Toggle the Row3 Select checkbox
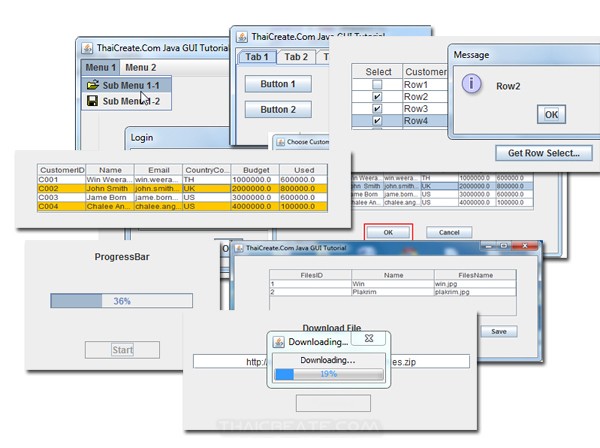The height and width of the screenshot is (448, 600). pyautogui.click(x=376, y=109)
